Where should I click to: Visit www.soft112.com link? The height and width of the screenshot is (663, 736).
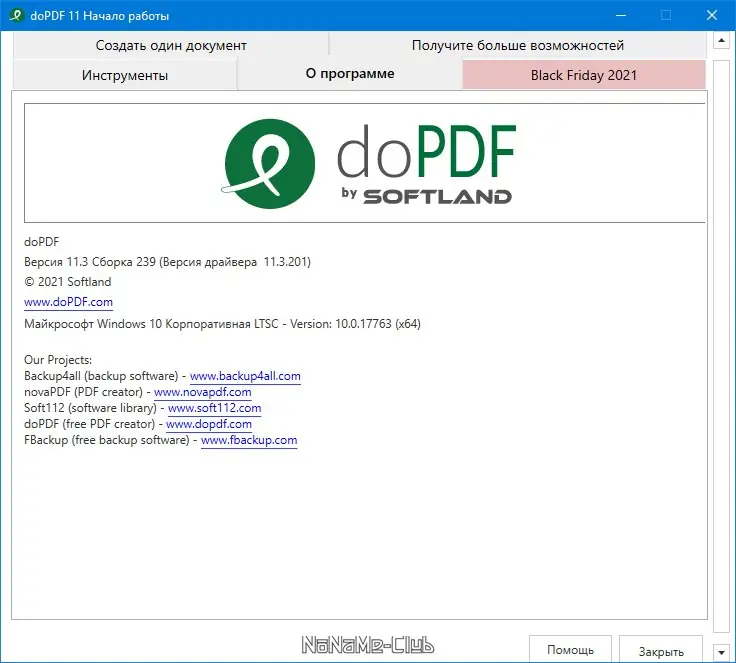coord(215,408)
